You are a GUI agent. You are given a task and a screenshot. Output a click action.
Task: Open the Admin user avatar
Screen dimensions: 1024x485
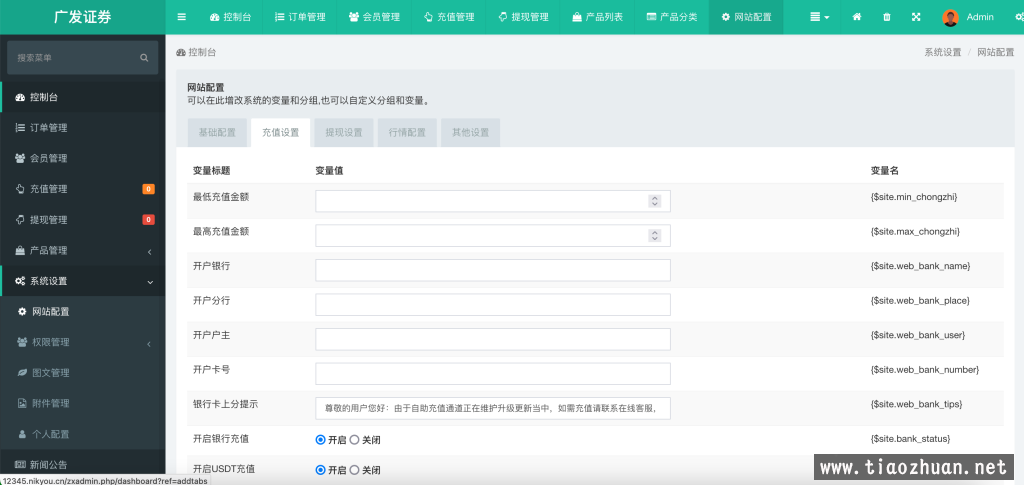coord(950,18)
